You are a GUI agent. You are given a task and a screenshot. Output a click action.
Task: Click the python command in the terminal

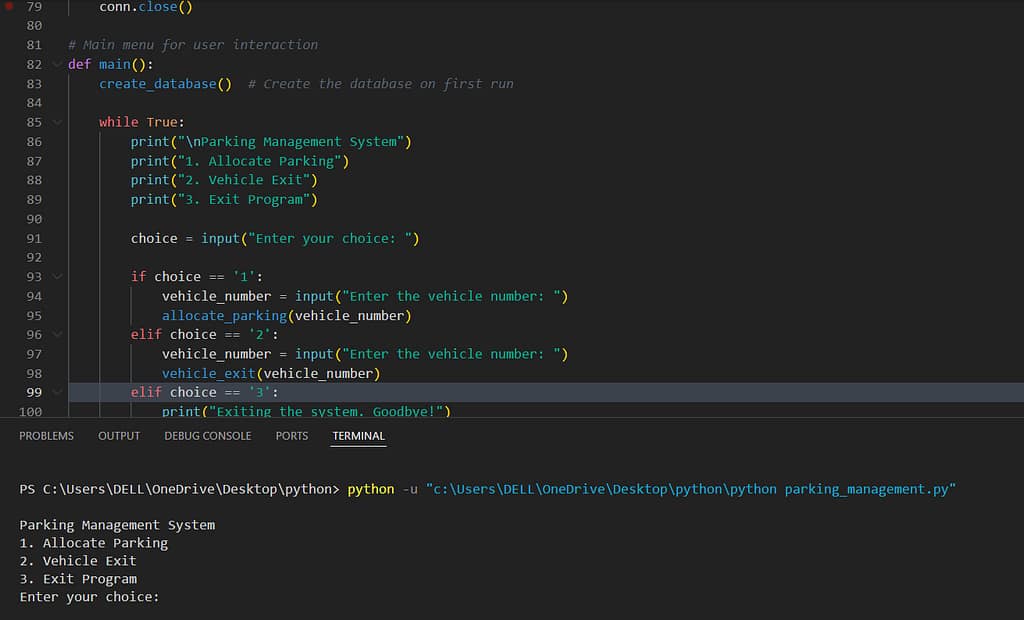pyautogui.click(x=370, y=489)
